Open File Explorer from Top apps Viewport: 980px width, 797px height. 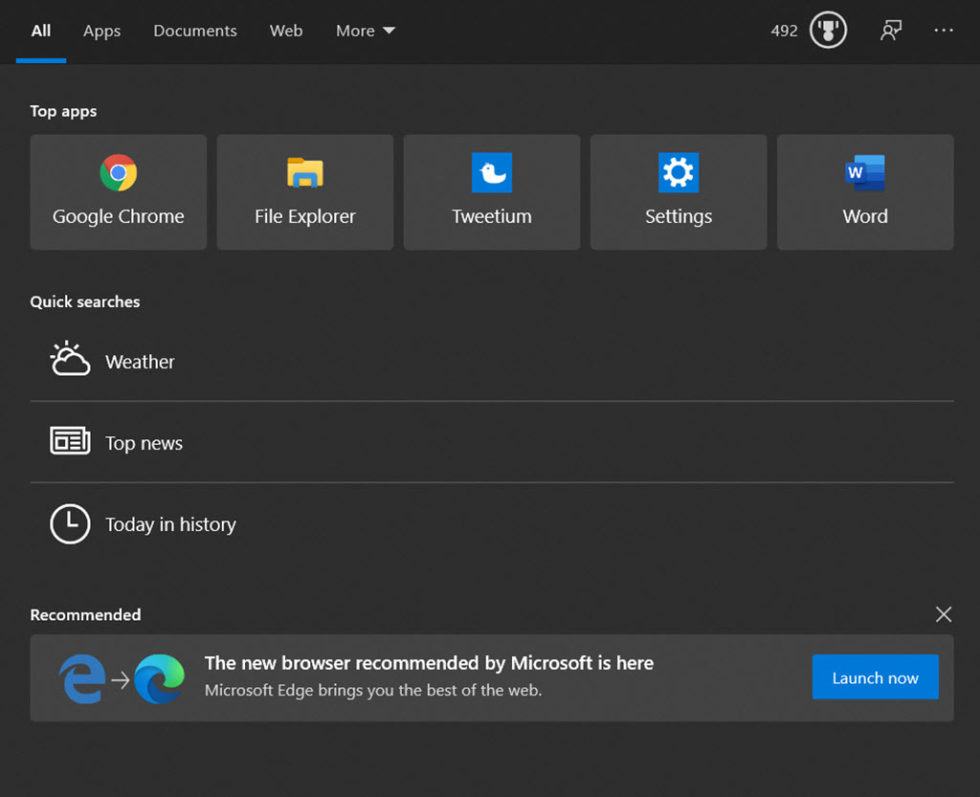click(304, 192)
